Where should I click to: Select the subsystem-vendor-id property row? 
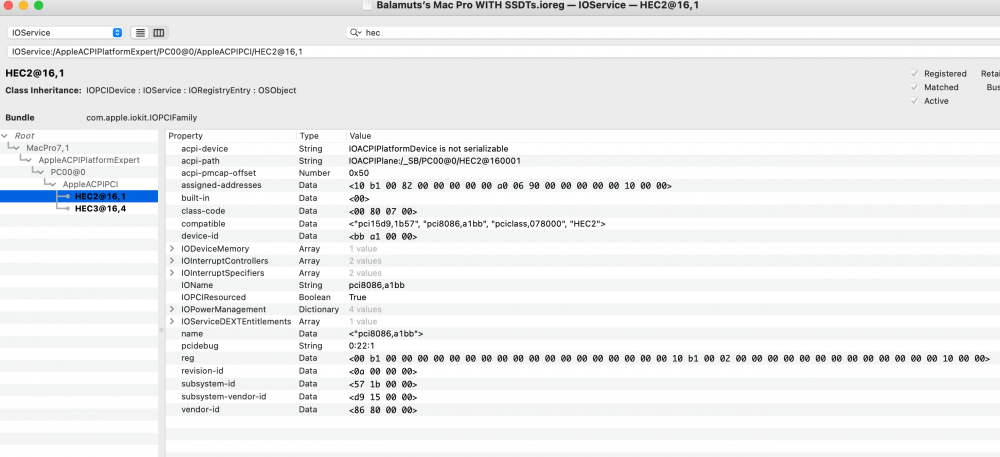click(583, 396)
